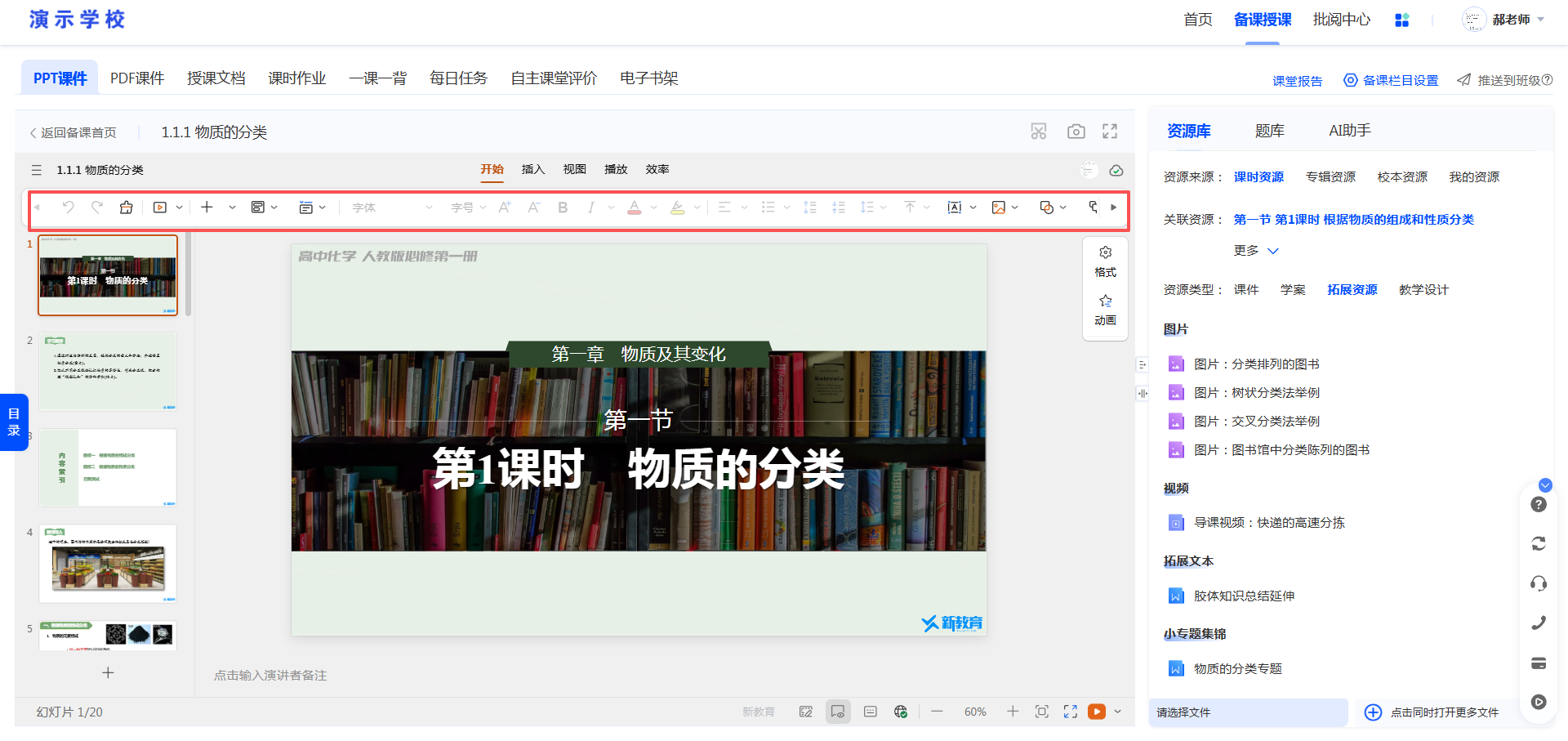Redo the last undone action
Viewport: 1568px width, 741px height.
coord(97,208)
